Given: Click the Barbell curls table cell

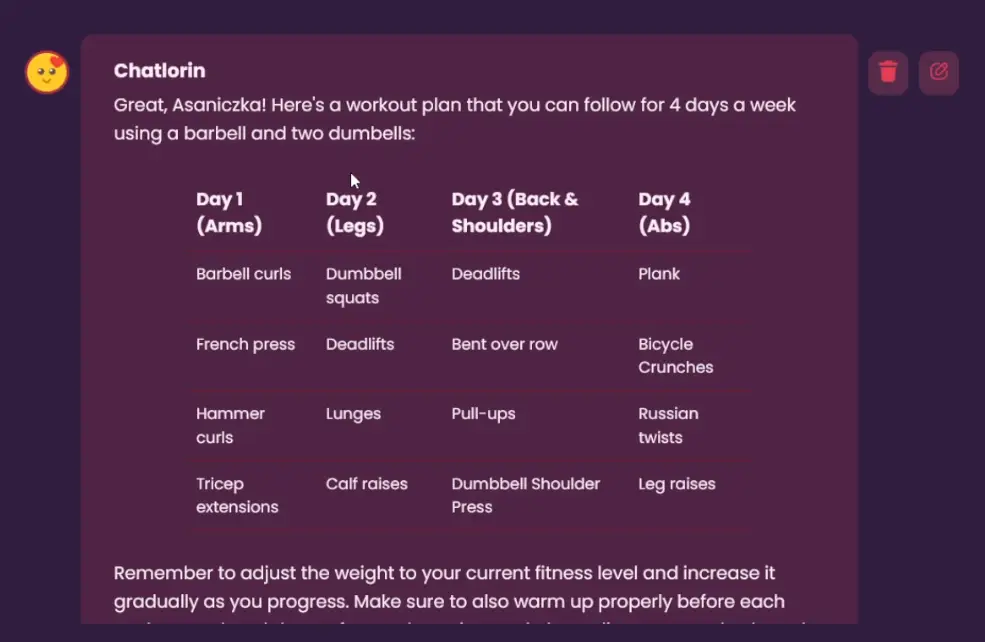Looking at the screenshot, I should (243, 274).
